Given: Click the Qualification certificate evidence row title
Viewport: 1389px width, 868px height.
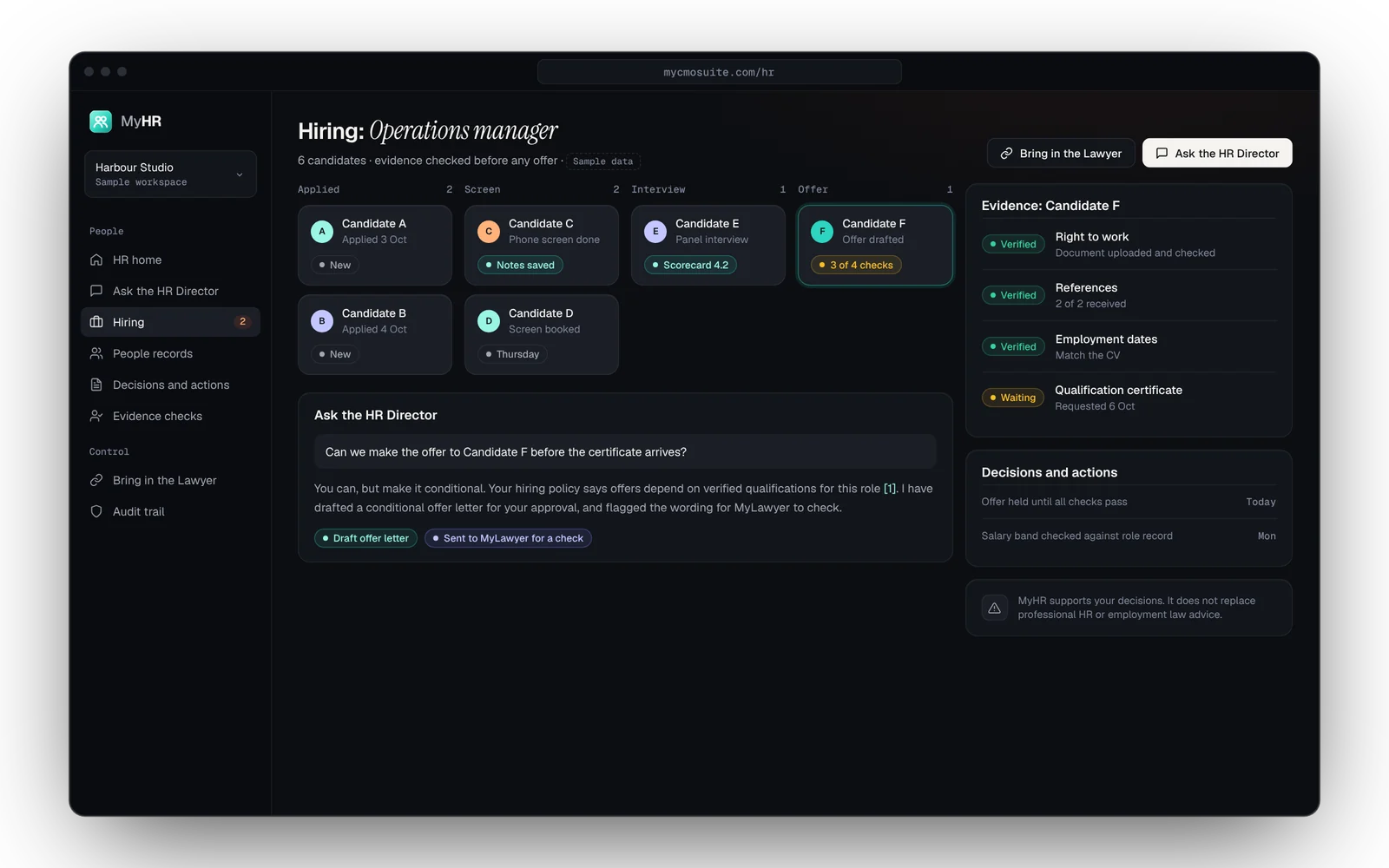Looking at the screenshot, I should point(1118,391).
